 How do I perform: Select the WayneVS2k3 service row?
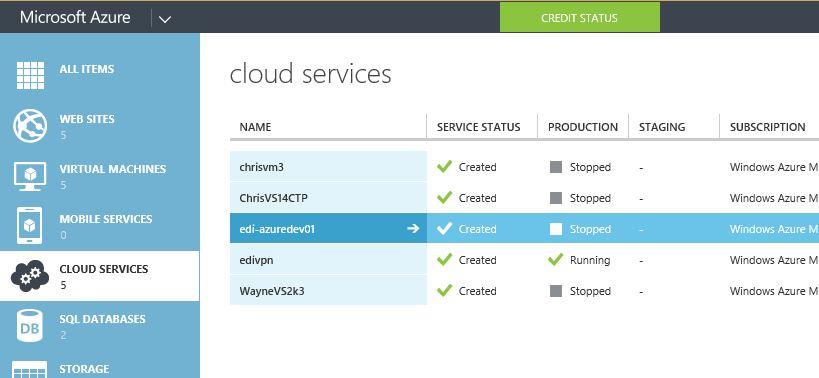pyautogui.click(x=524, y=291)
